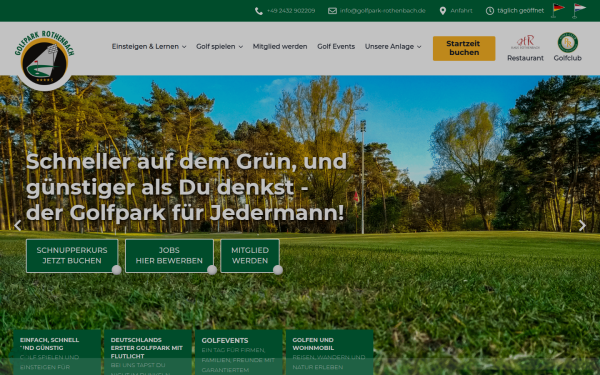Open the Anfahrt directions link
This screenshot has width=600, height=375.
[461, 11]
